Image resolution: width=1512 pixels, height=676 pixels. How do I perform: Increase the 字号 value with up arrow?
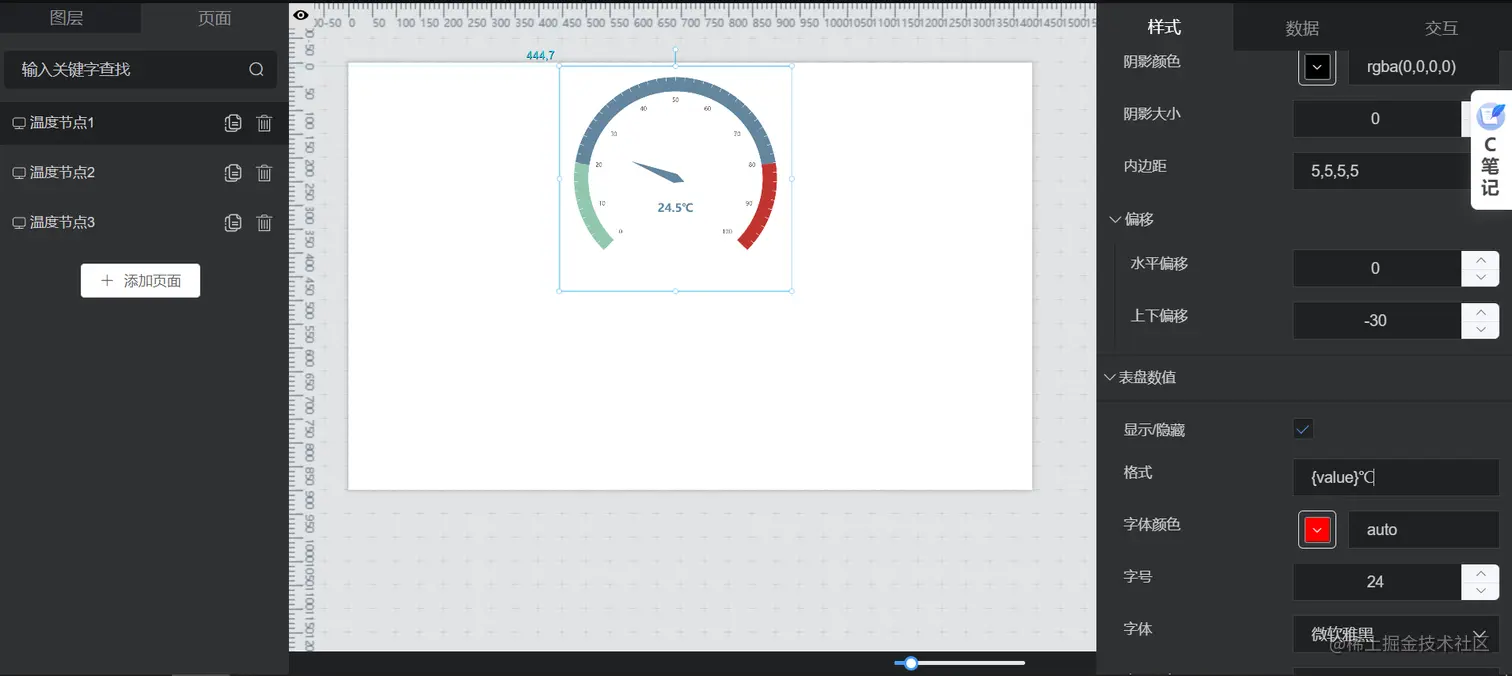click(1480, 572)
